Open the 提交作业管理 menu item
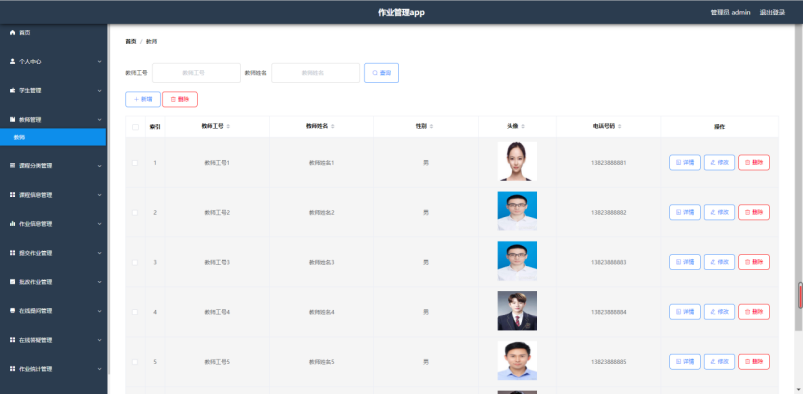Screen dimensions: 803x394 pos(53,253)
